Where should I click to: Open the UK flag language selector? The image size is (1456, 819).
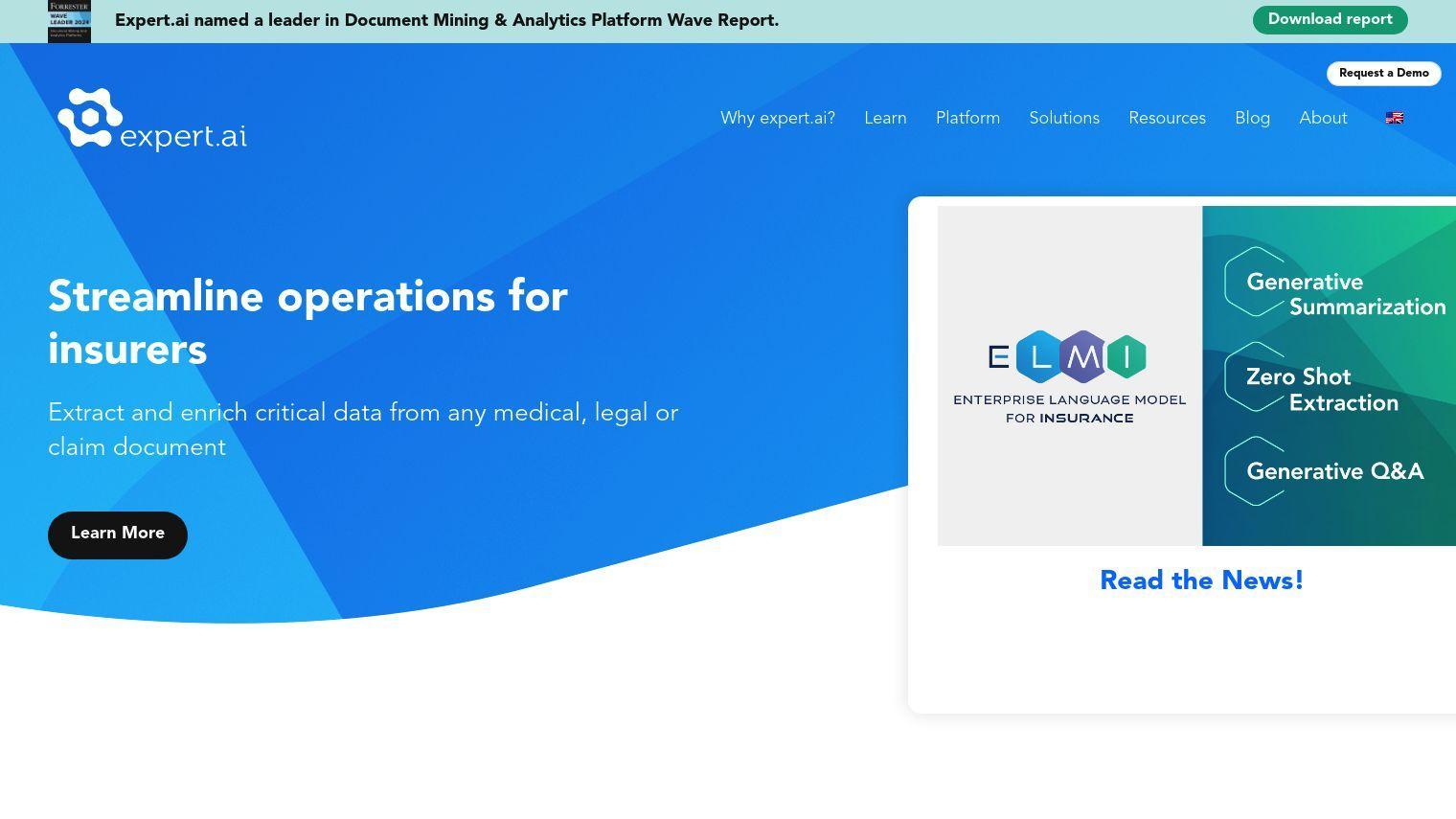[x=1395, y=118]
